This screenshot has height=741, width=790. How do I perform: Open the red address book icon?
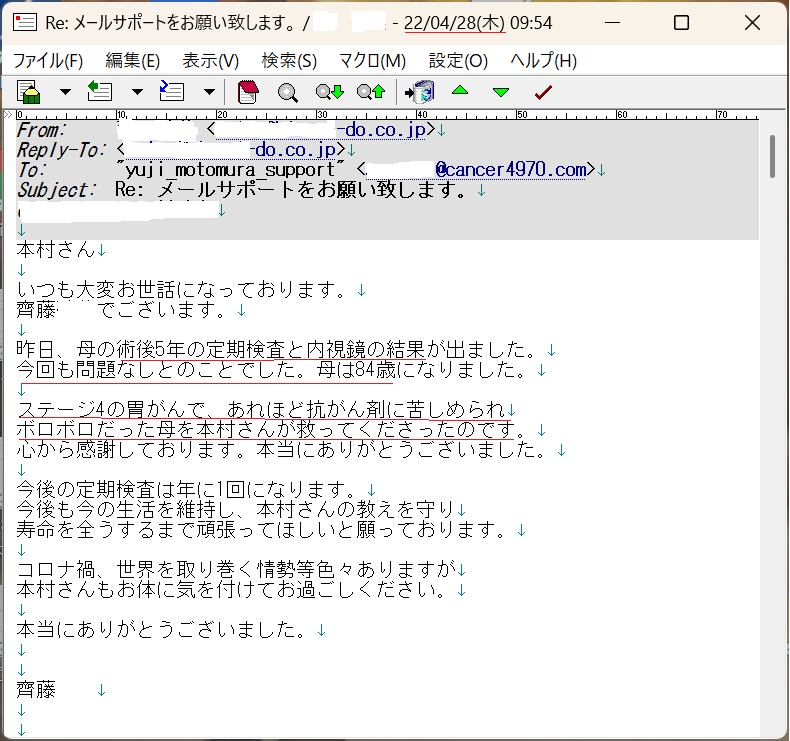(x=248, y=92)
